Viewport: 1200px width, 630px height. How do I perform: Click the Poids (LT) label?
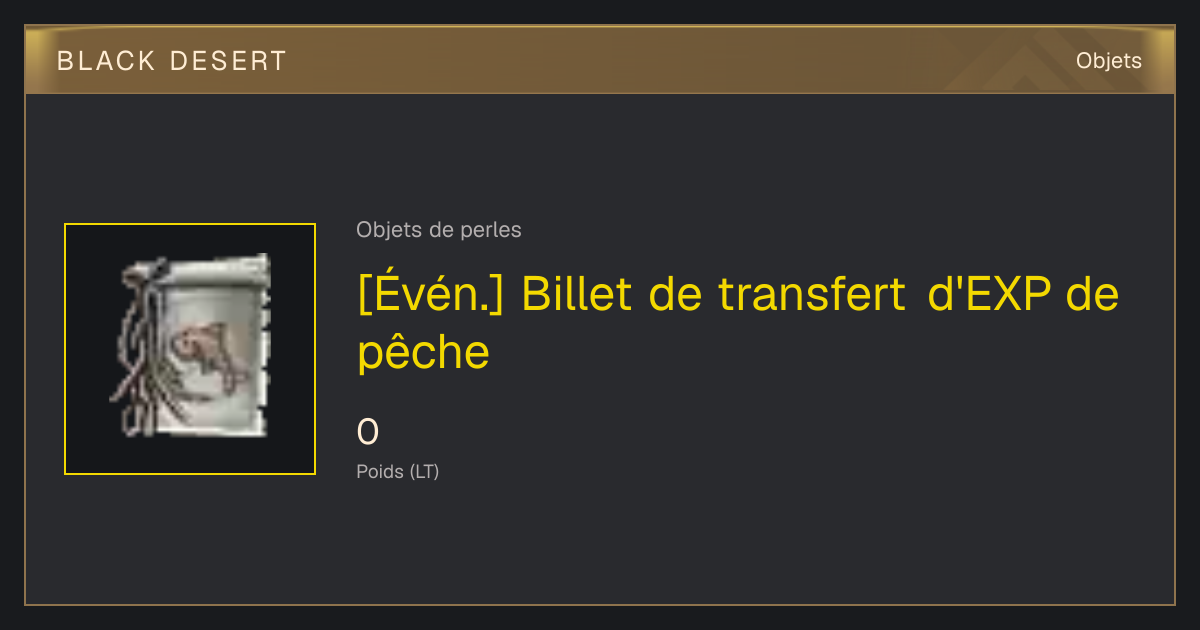tap(398, 472)
